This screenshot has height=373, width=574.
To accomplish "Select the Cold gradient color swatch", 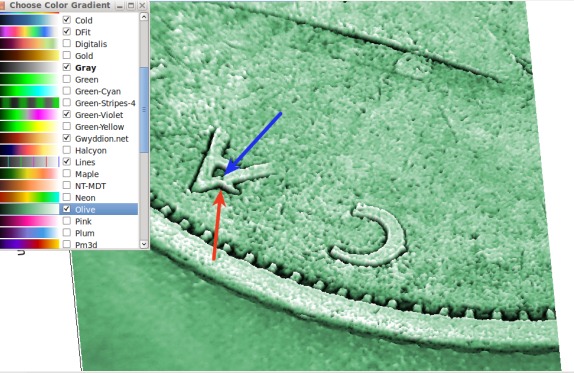I will pyautogui.click(x=29, y=20).
